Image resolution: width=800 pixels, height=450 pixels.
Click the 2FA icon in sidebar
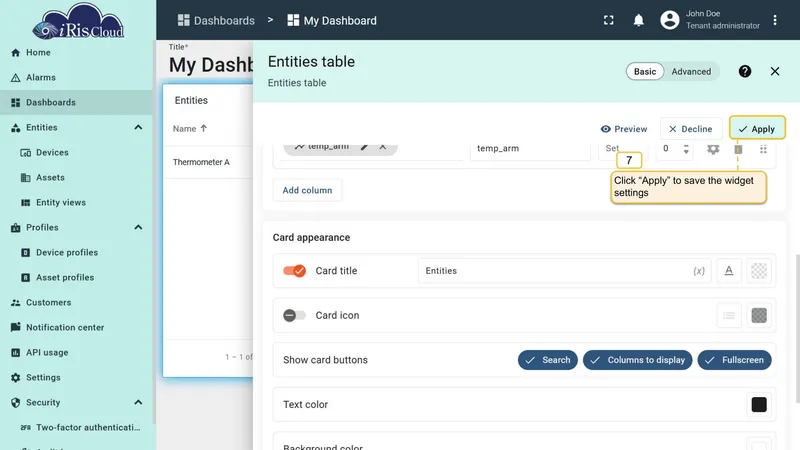[26, 428]
